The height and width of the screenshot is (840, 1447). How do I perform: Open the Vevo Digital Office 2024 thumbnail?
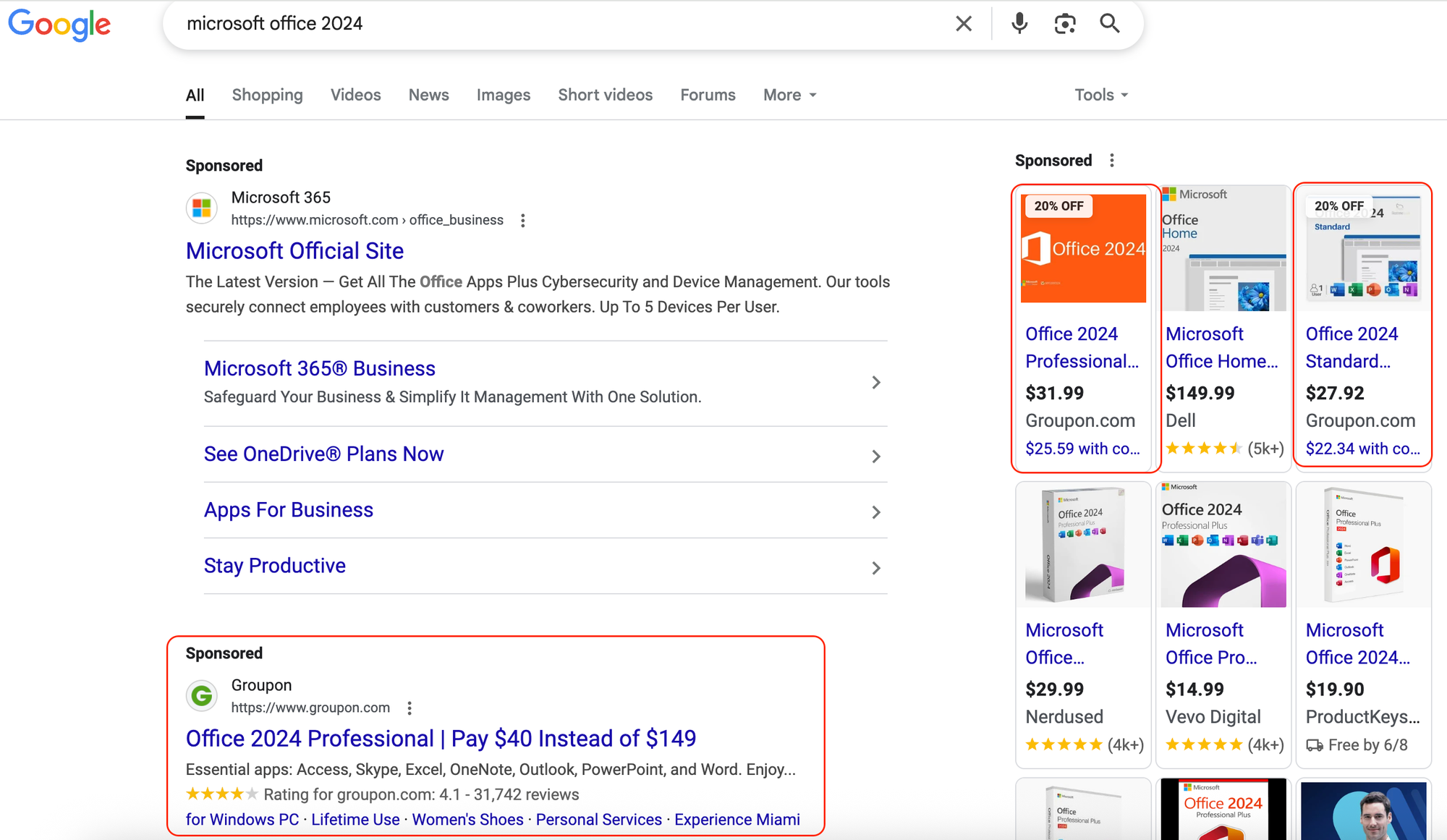1223,545
